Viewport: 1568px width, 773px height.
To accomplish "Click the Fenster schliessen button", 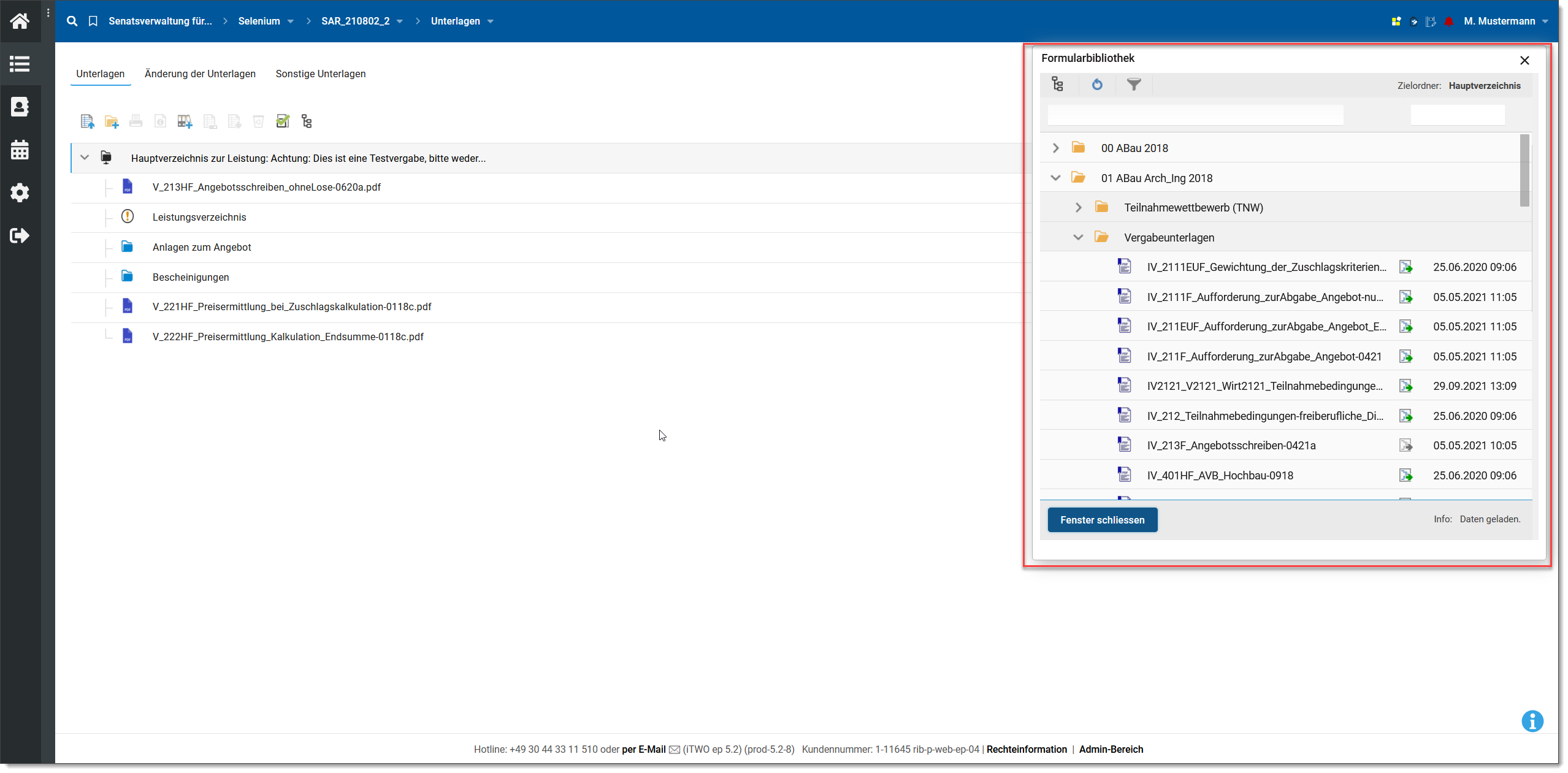I will 1102,520.
